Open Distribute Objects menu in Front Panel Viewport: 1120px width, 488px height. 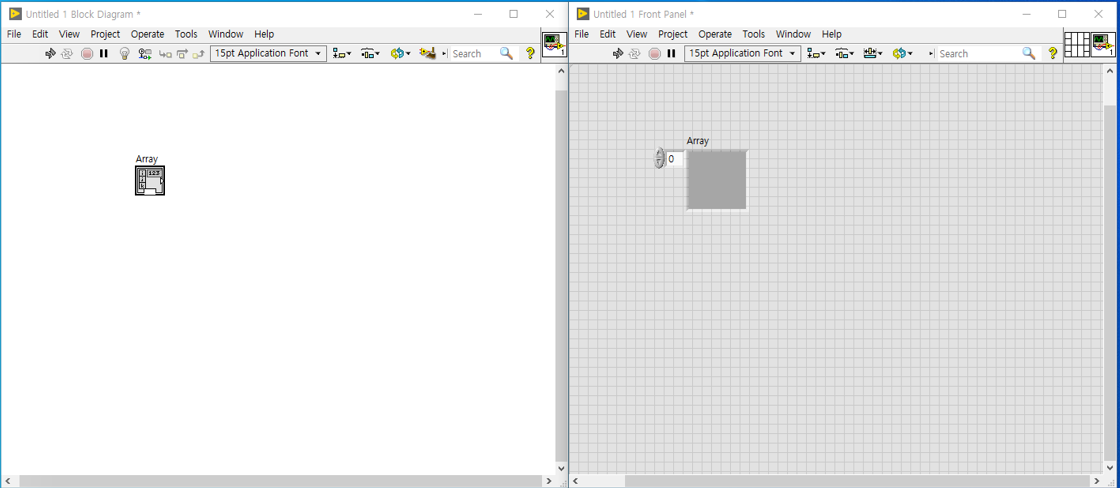click(x=846, y=54)
